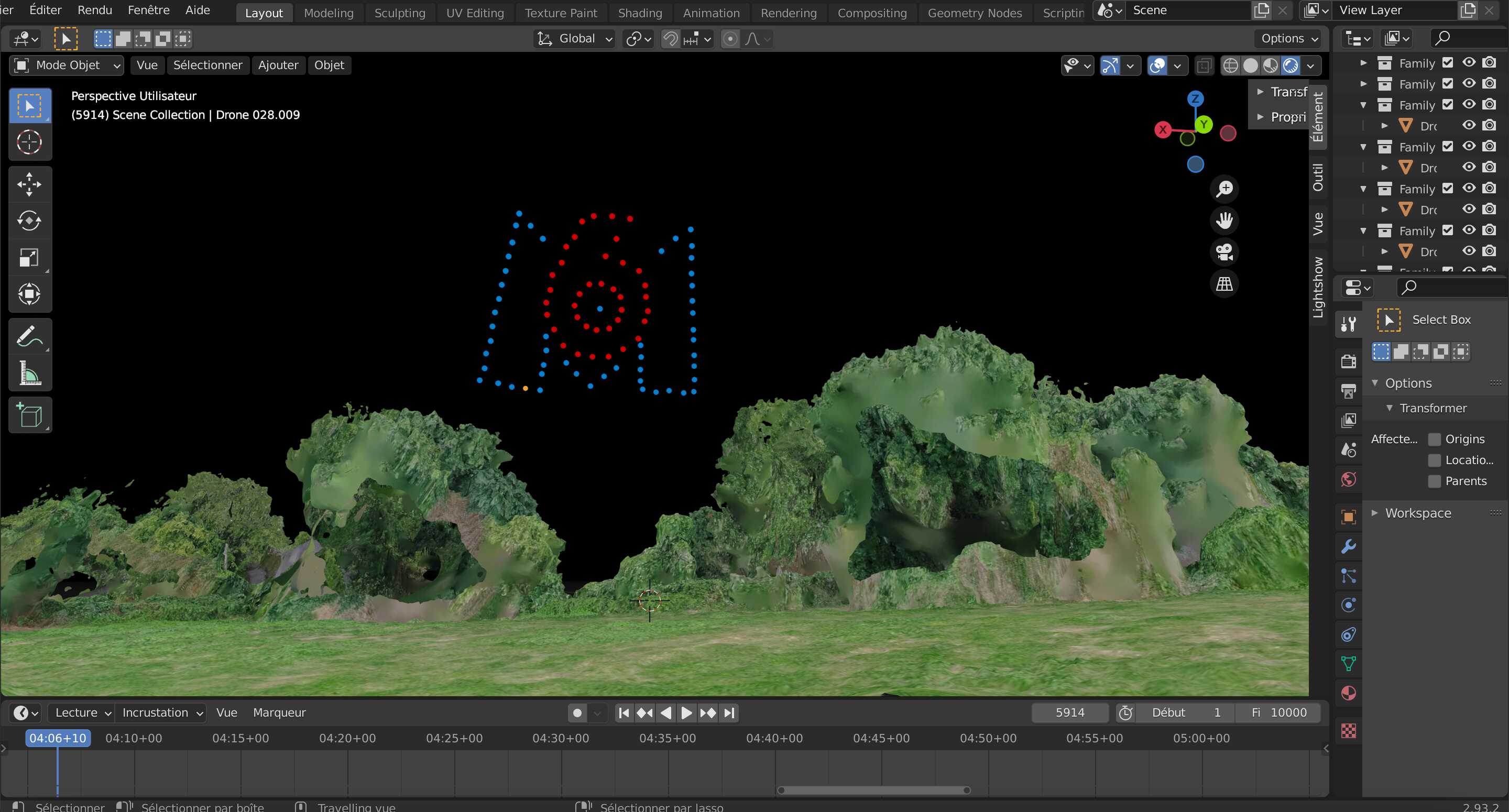Open the Object Constraints properties tab icon
1509x812 pixels.
click(1349, 634)
